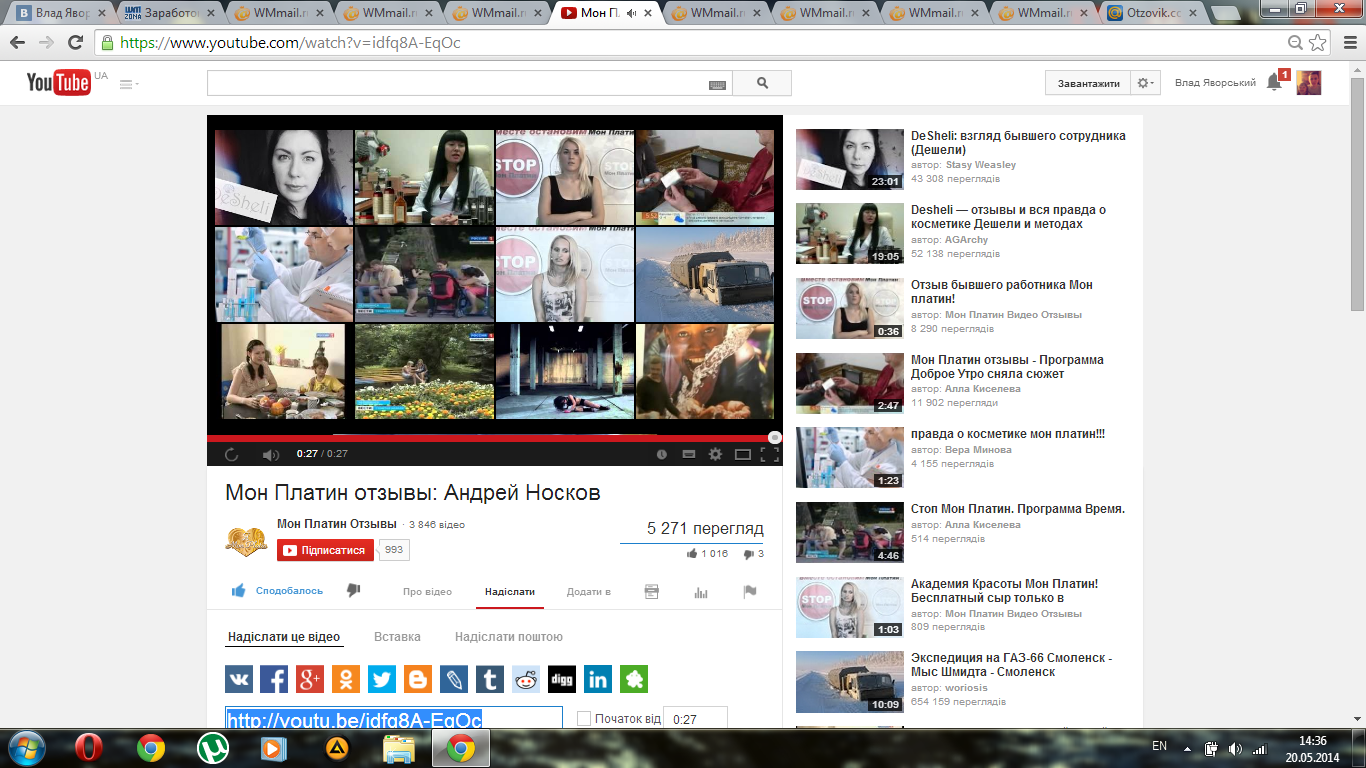The image size is (1366, 768).
Task: Share video on Tumblr icon
Action: [x=490, y=679]
